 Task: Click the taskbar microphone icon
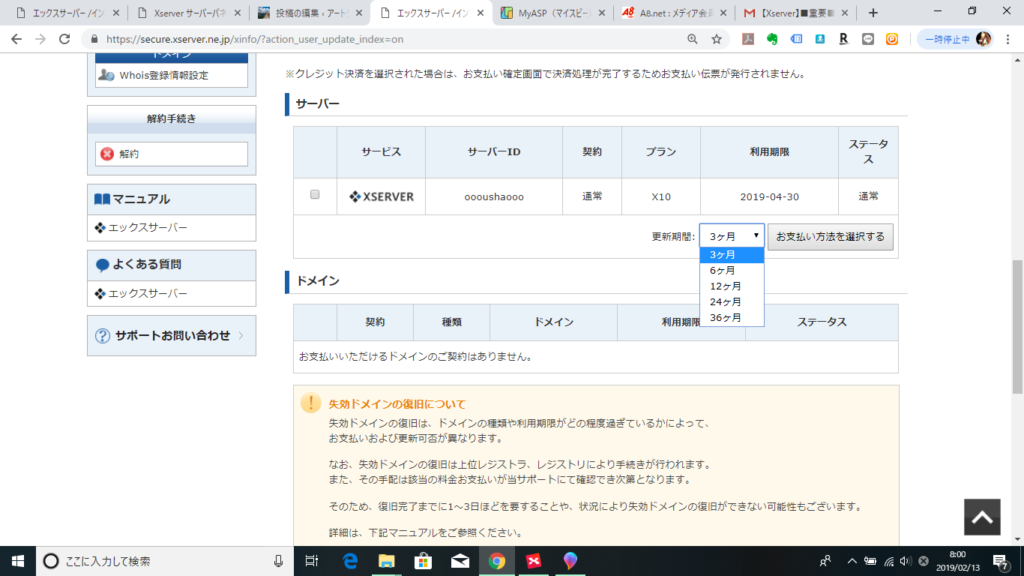(x=278, y=561)
